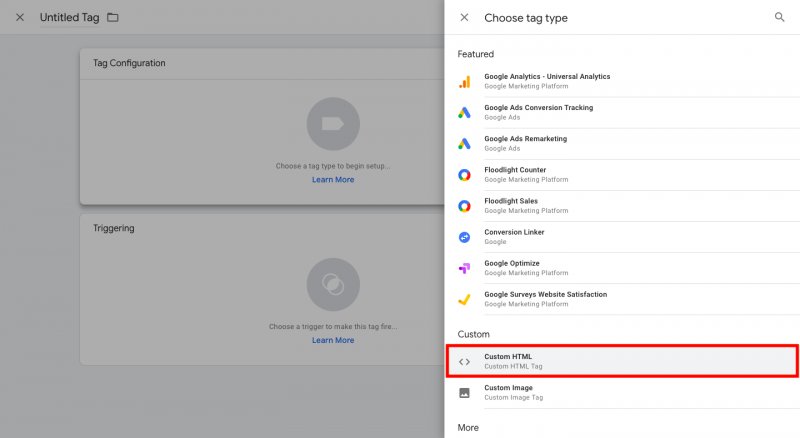Close the Choose tag type panel
The width and height of the screenshot is (800, 438).
point(464,17)
